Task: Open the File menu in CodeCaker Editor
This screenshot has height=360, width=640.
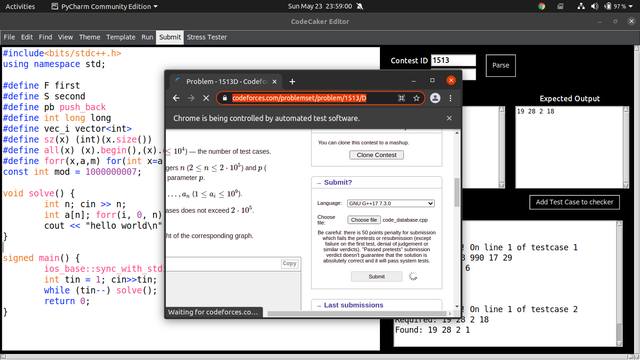Action: tap(9, 37)
